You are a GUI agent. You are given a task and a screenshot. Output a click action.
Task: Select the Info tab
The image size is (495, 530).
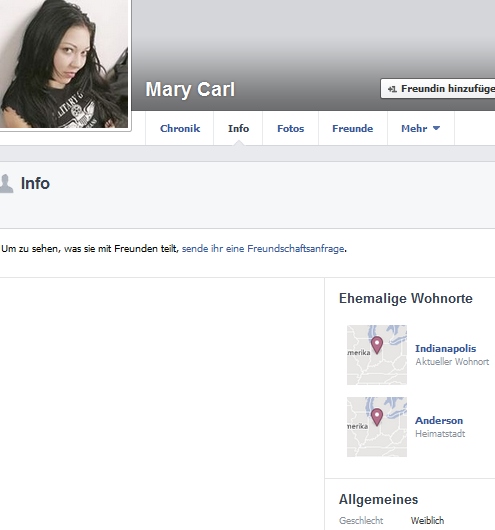[x=238, y=128]
